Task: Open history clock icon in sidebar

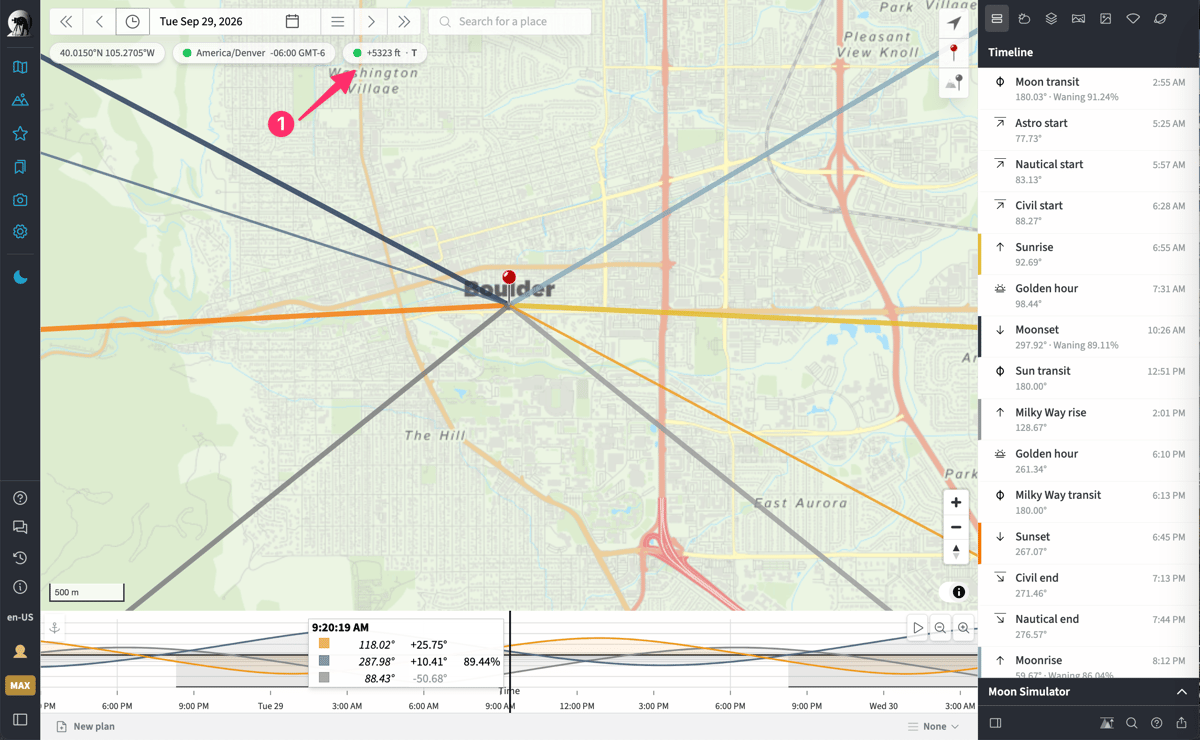Action: [20, 558]
